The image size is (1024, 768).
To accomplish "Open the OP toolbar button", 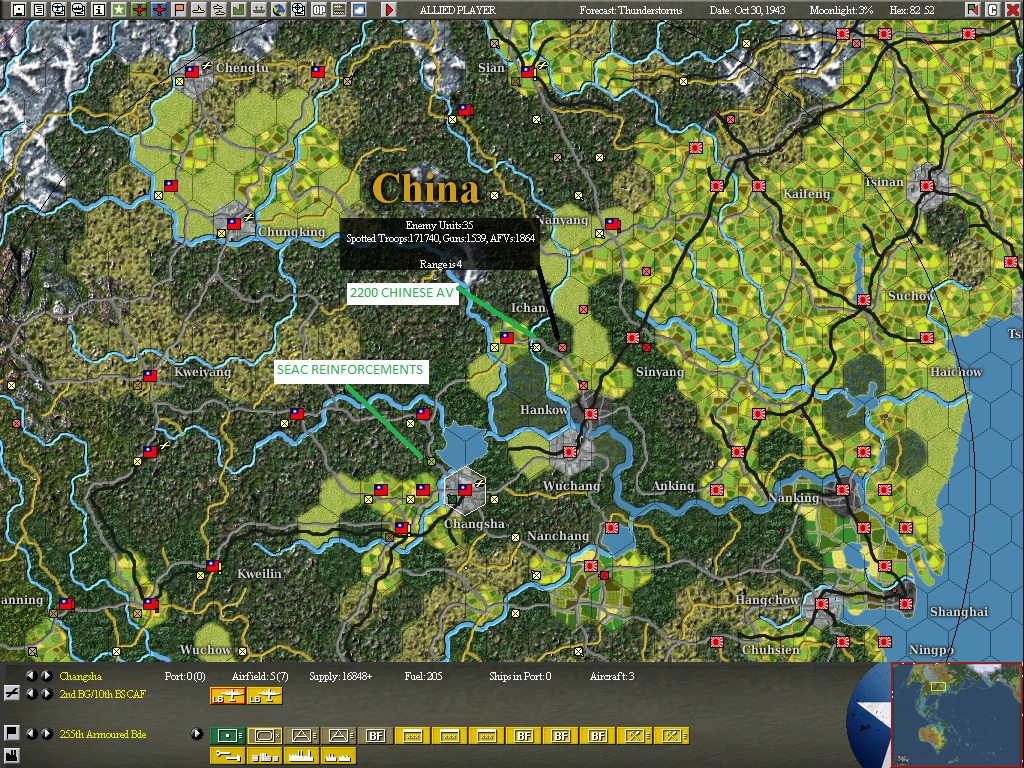I will (319, 10).
